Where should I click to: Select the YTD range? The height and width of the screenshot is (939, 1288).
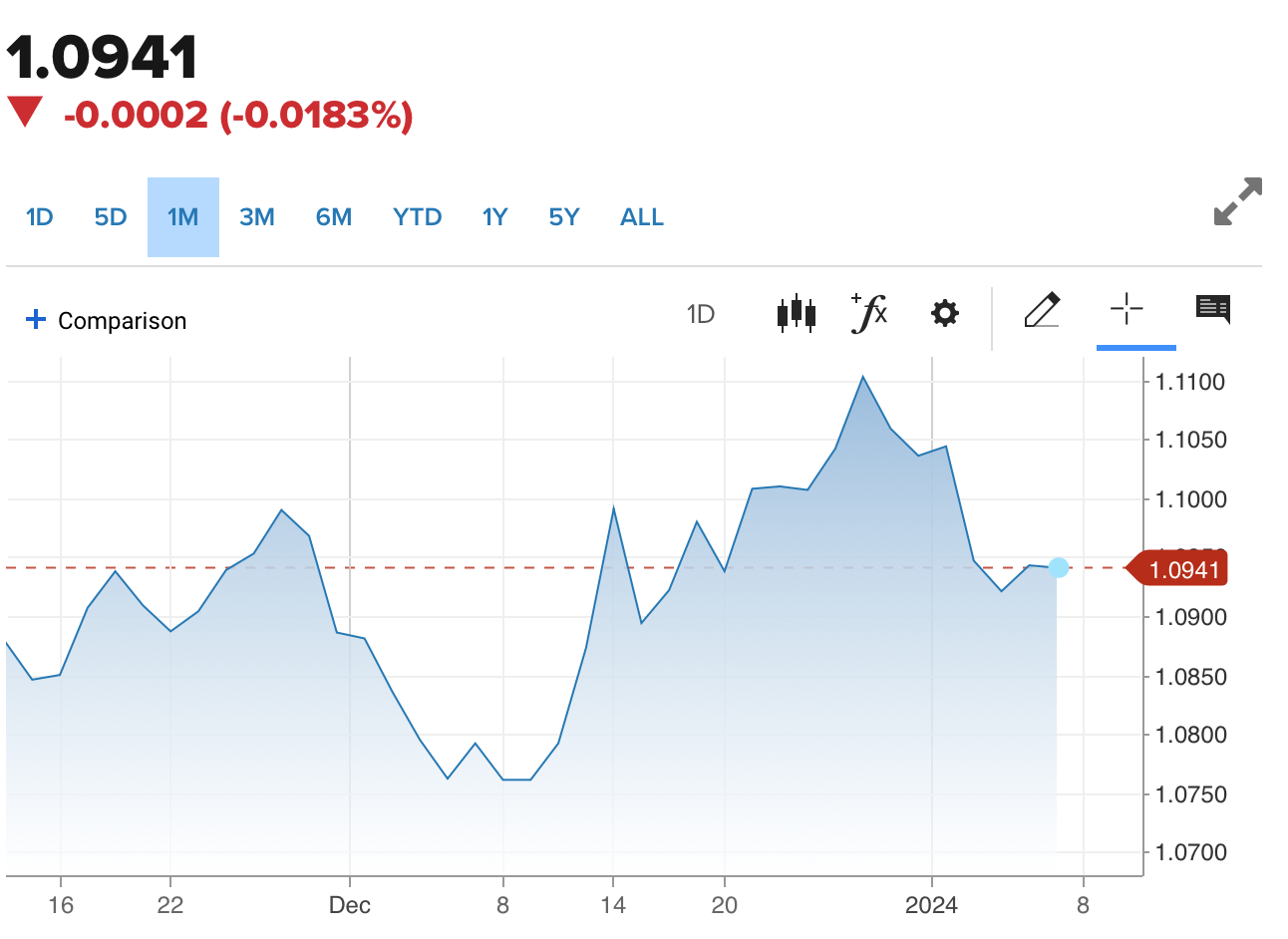point(417,217)
